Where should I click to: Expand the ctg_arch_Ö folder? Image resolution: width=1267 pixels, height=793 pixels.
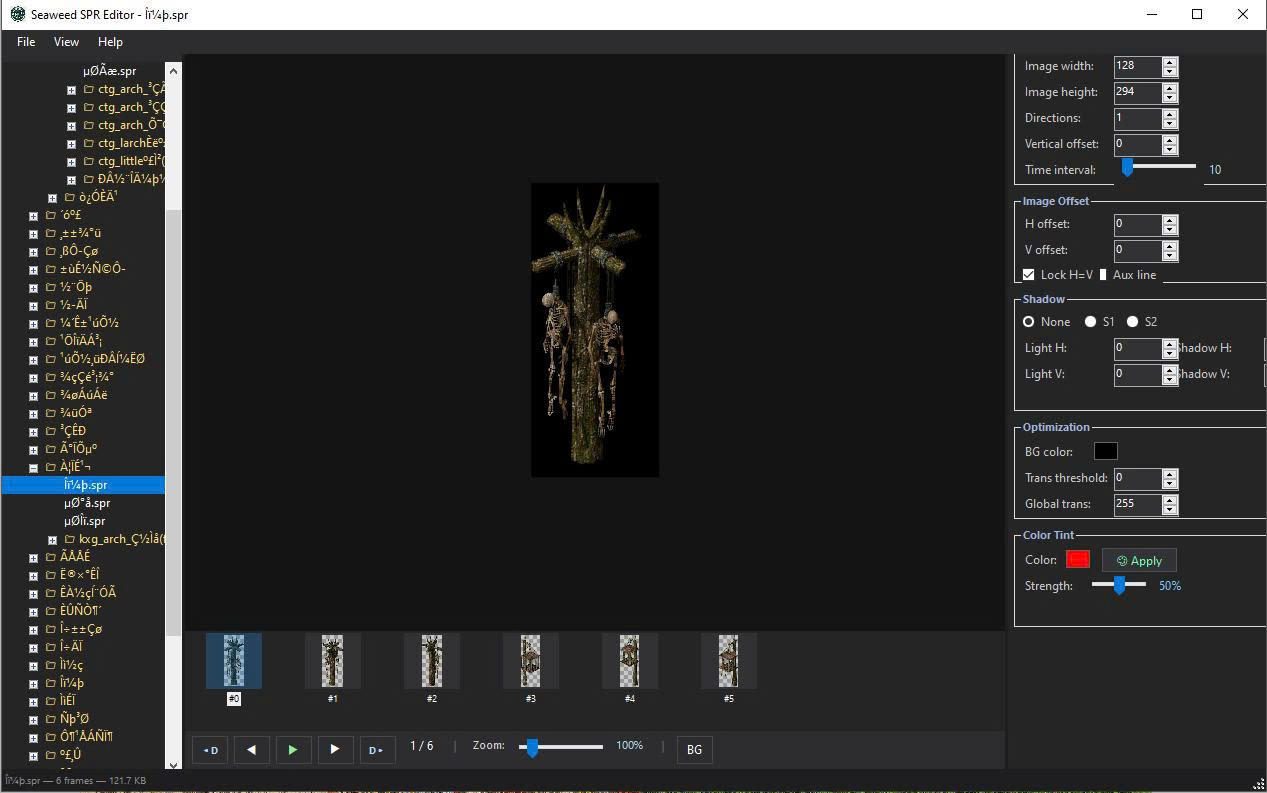[x=71, y=126]
